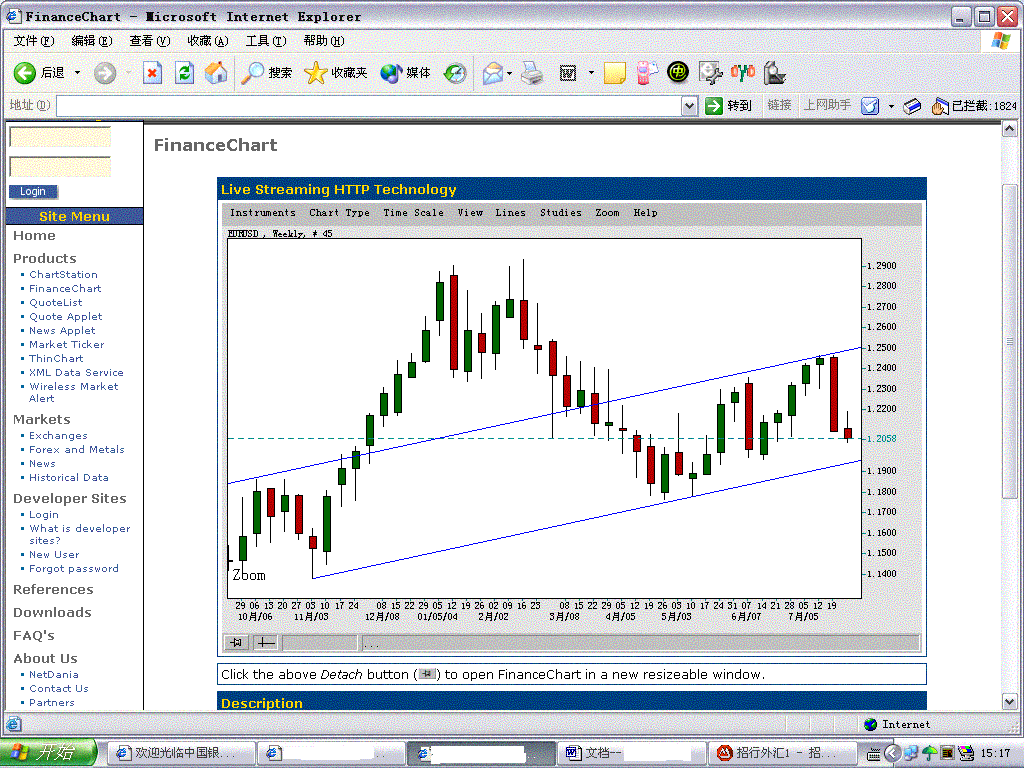Screen dimensions: 1024x768
Task: Click the Print icon in toolbar
Action: pyautogui.click(x=532, y=73)
